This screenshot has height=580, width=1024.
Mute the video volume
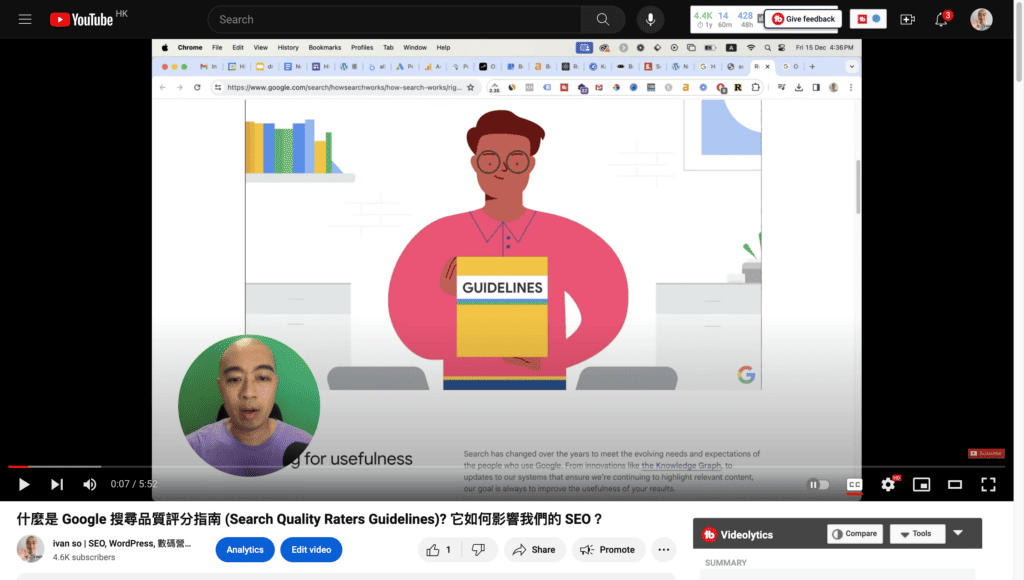click(89, 484)
